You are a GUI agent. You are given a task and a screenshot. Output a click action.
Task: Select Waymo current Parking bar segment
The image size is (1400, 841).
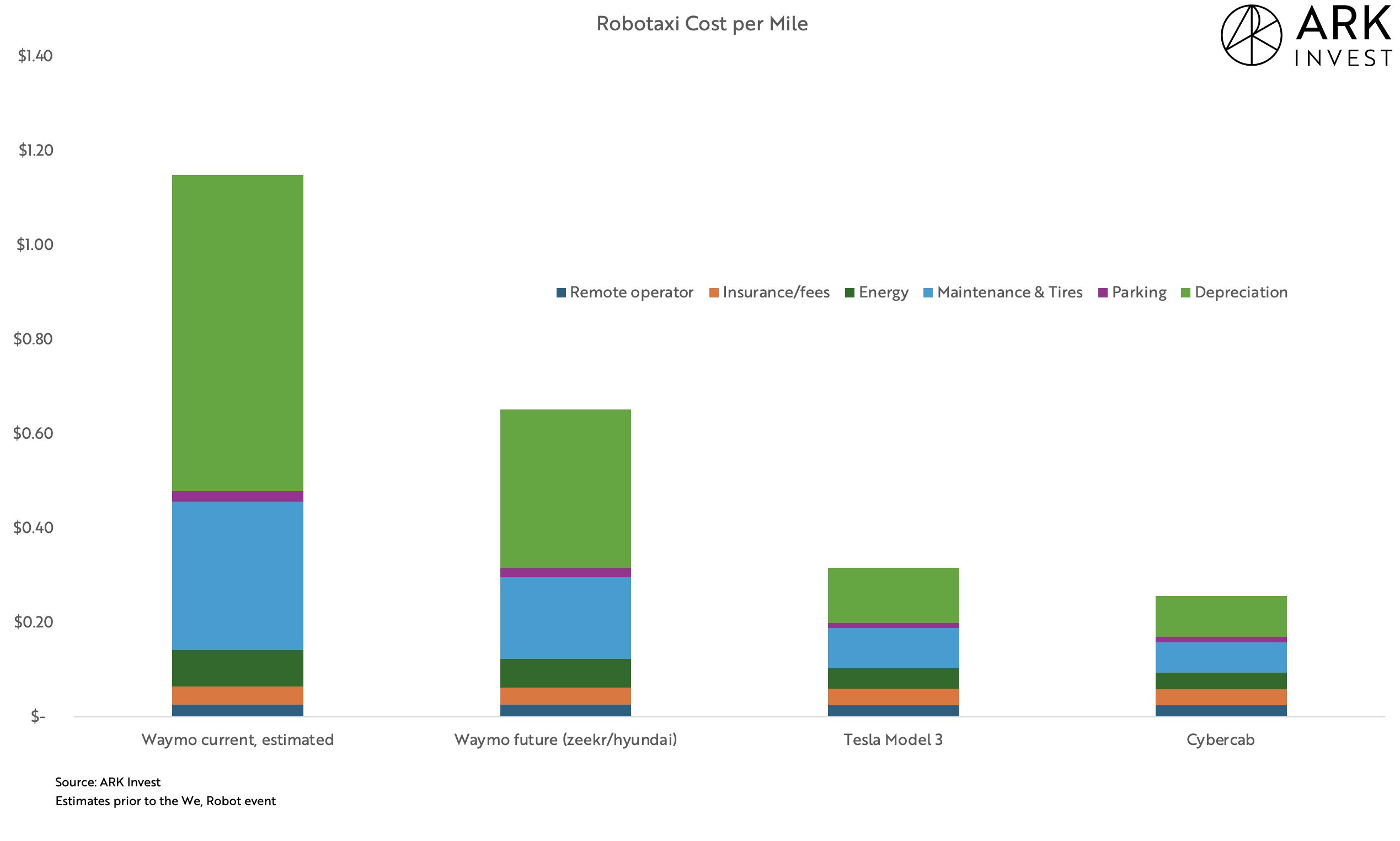click(237, 497)
